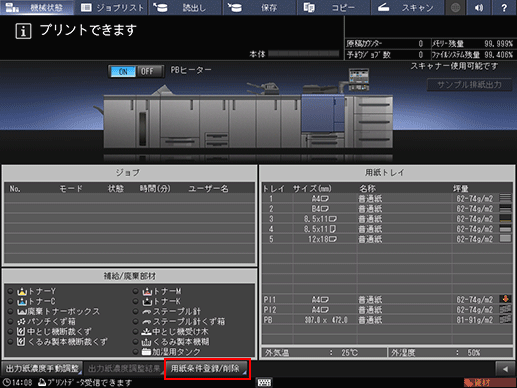Viewport: 517px width, 388px height.
Task: Click the printer data receive icon
Action: pyautogui.click(x=42, y=382)
